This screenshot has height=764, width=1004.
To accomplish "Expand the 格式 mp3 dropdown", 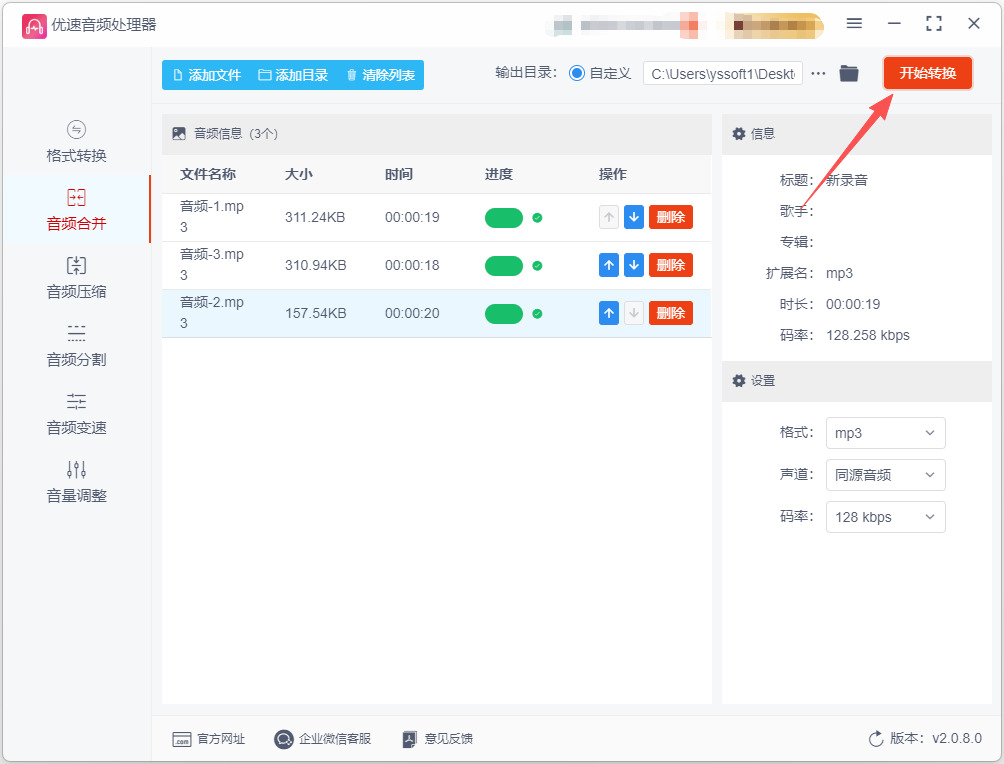I will [885, 433].
